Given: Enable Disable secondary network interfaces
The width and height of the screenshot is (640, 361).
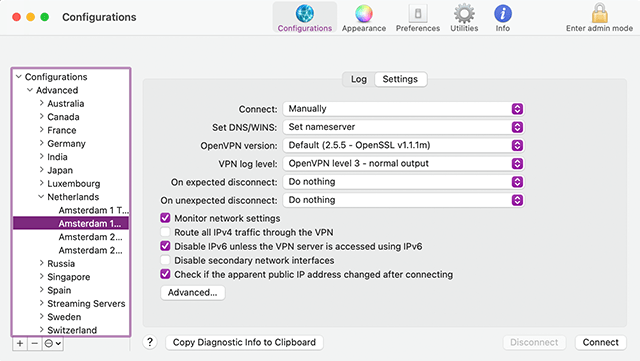Looking at the screenshot, I should 165,260.
